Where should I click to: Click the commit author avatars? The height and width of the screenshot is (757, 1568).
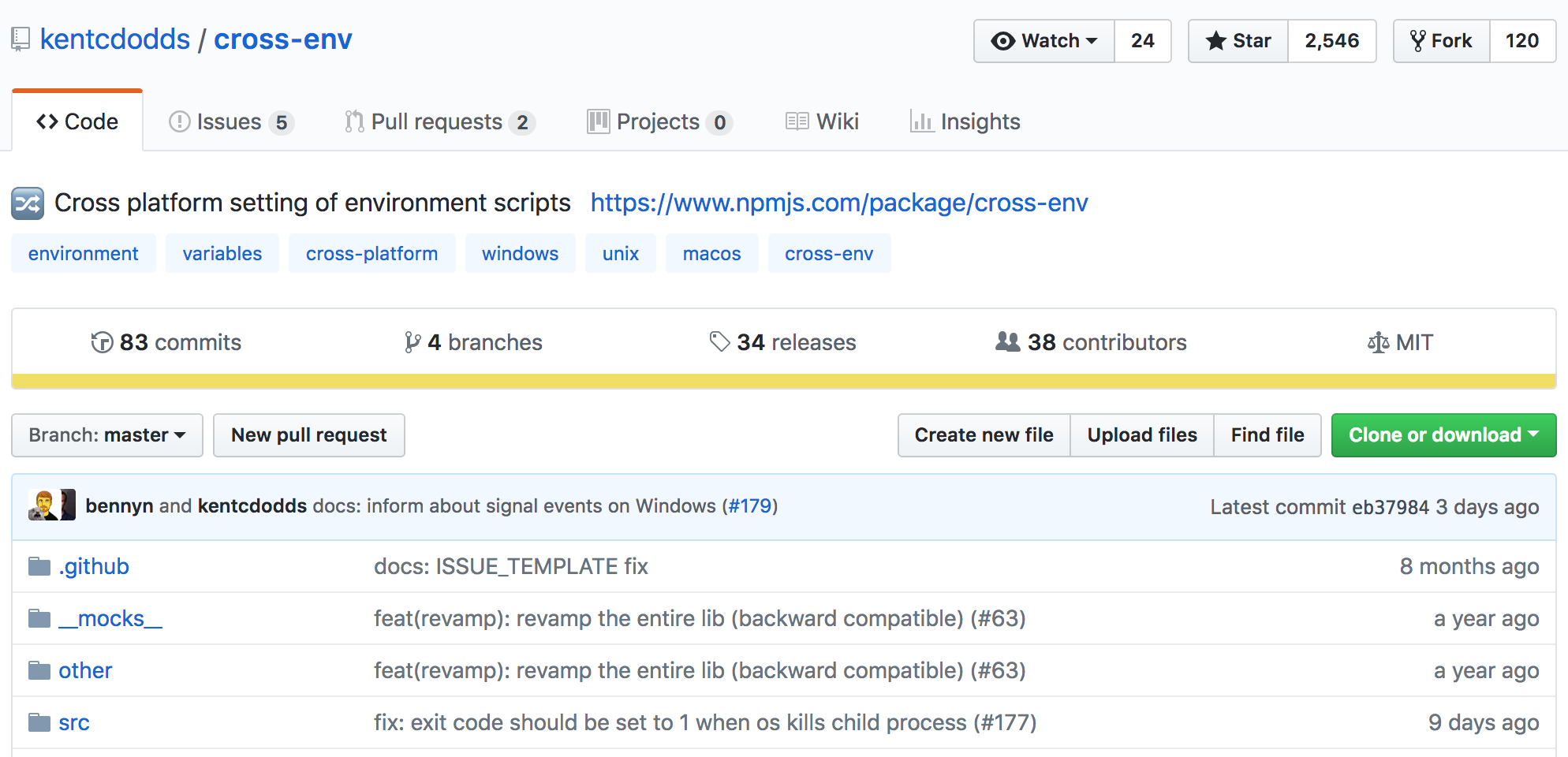52,505
